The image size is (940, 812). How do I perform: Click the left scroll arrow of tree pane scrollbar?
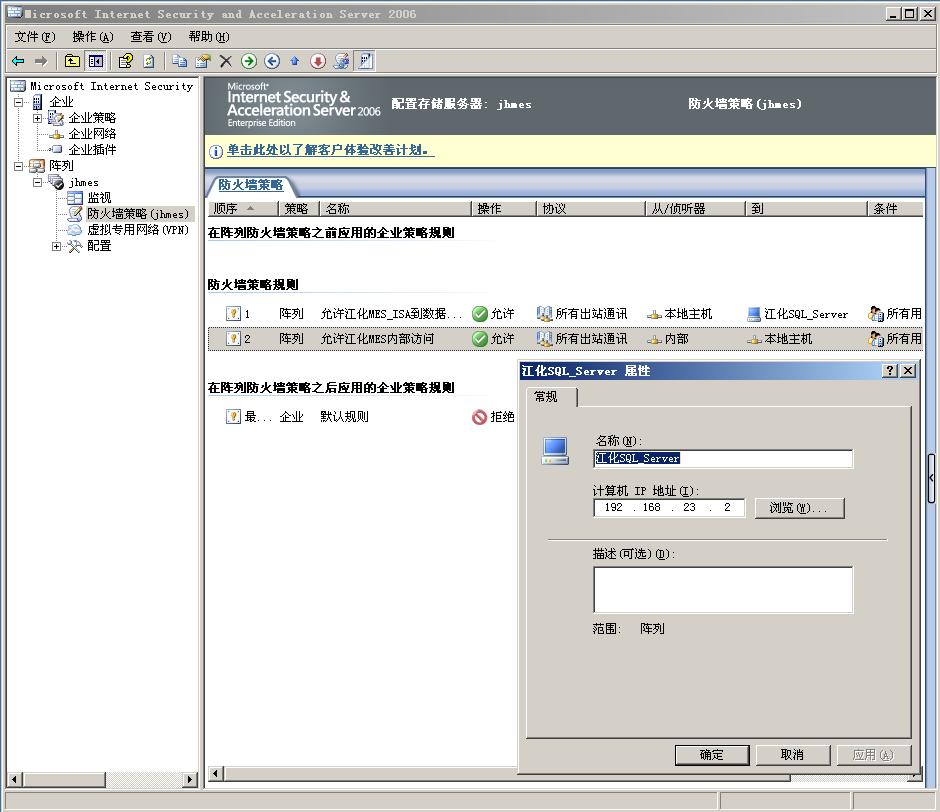pos(14,780)
